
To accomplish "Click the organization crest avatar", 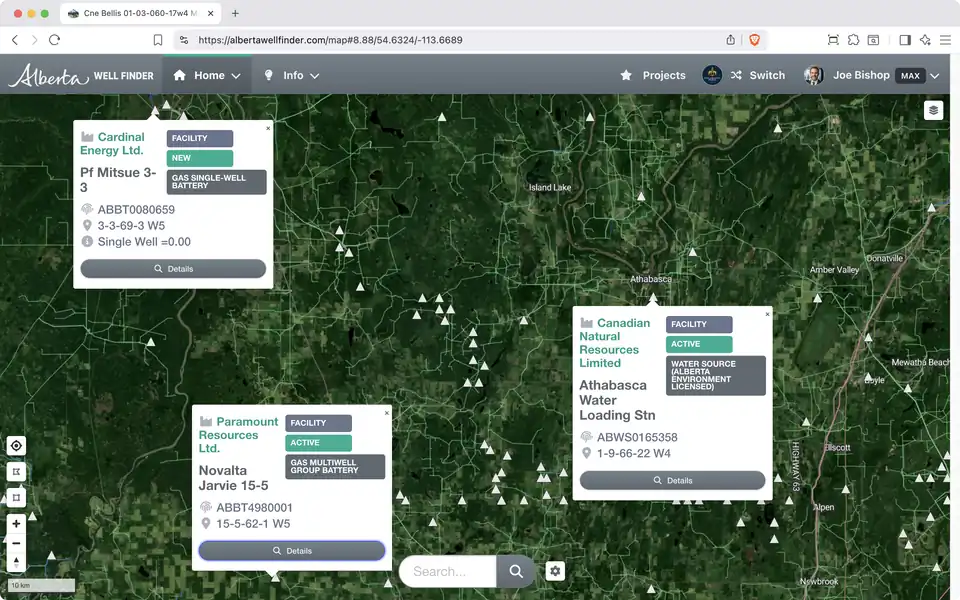I will pos(711,75).
